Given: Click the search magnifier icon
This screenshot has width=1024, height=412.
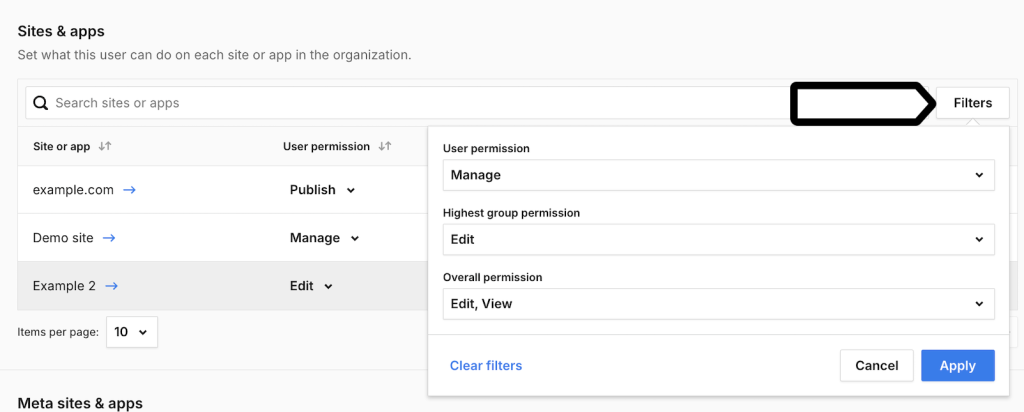Looking at the screenshot, I should (x=40, y=103).
